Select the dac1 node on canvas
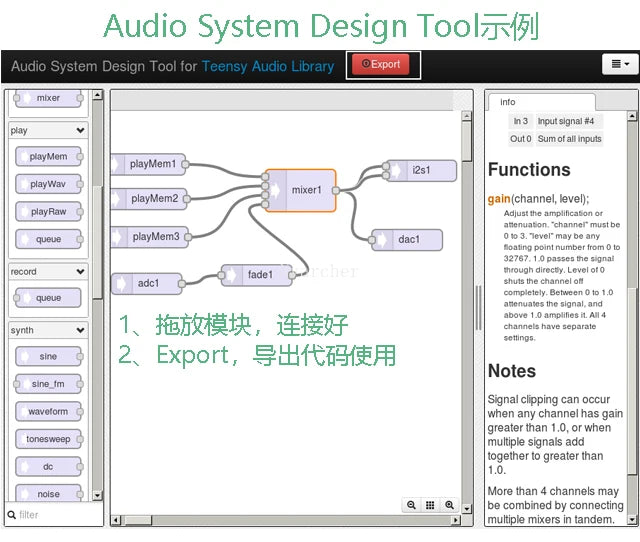The height and width of the screenshot is (542, 640). 408,240
